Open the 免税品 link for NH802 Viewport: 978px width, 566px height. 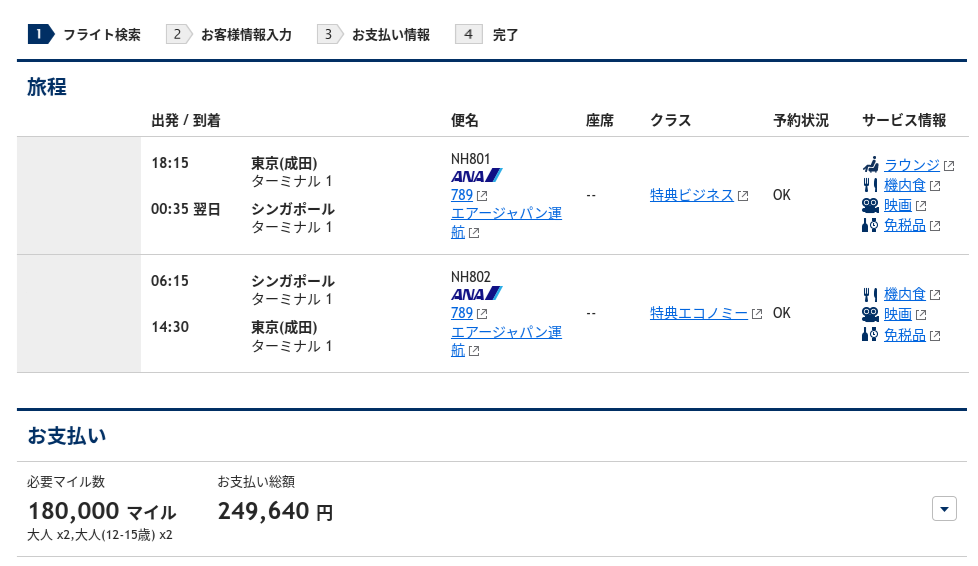coord(905,334)
